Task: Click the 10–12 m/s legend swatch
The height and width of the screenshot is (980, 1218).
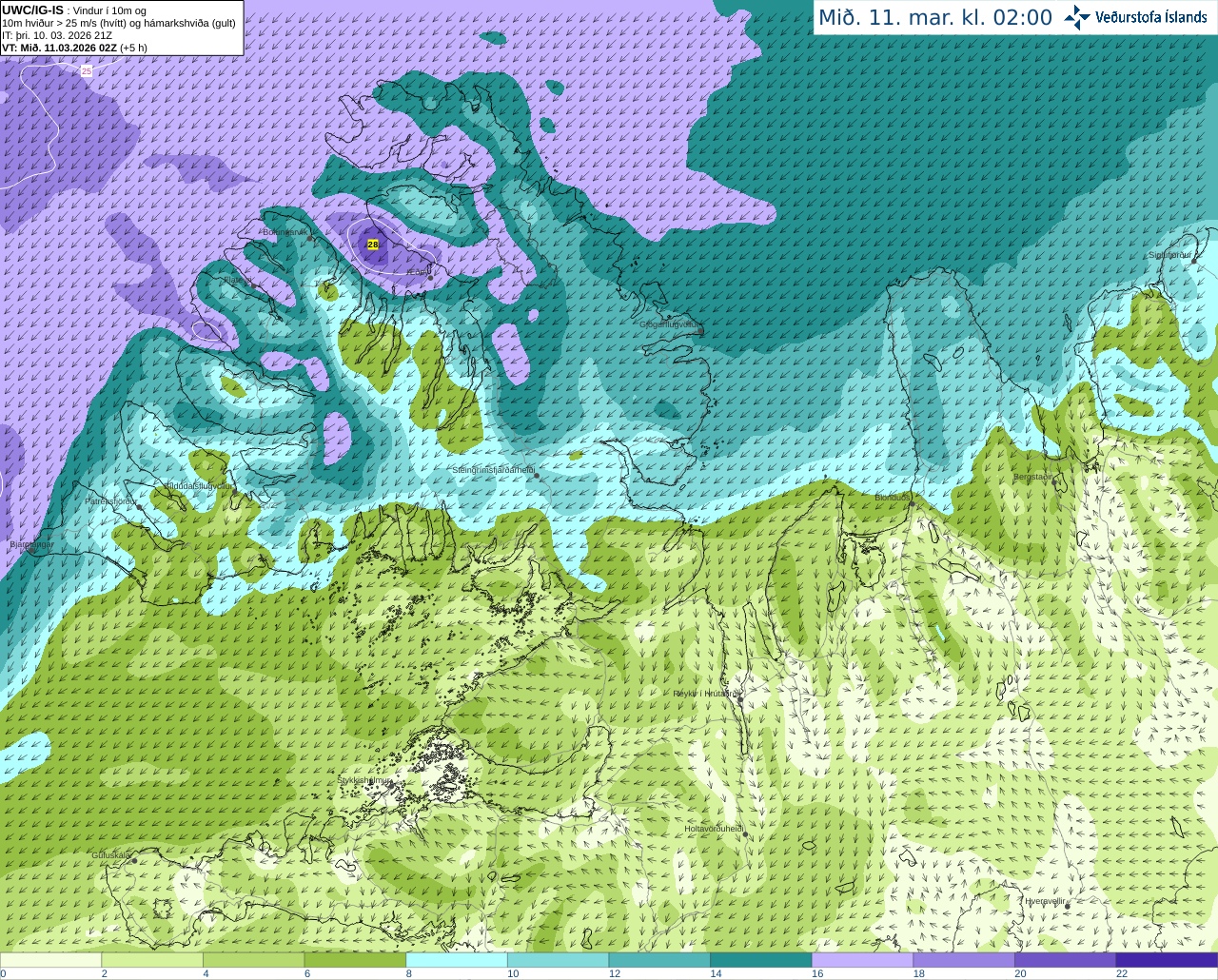Action: point(558,960)
